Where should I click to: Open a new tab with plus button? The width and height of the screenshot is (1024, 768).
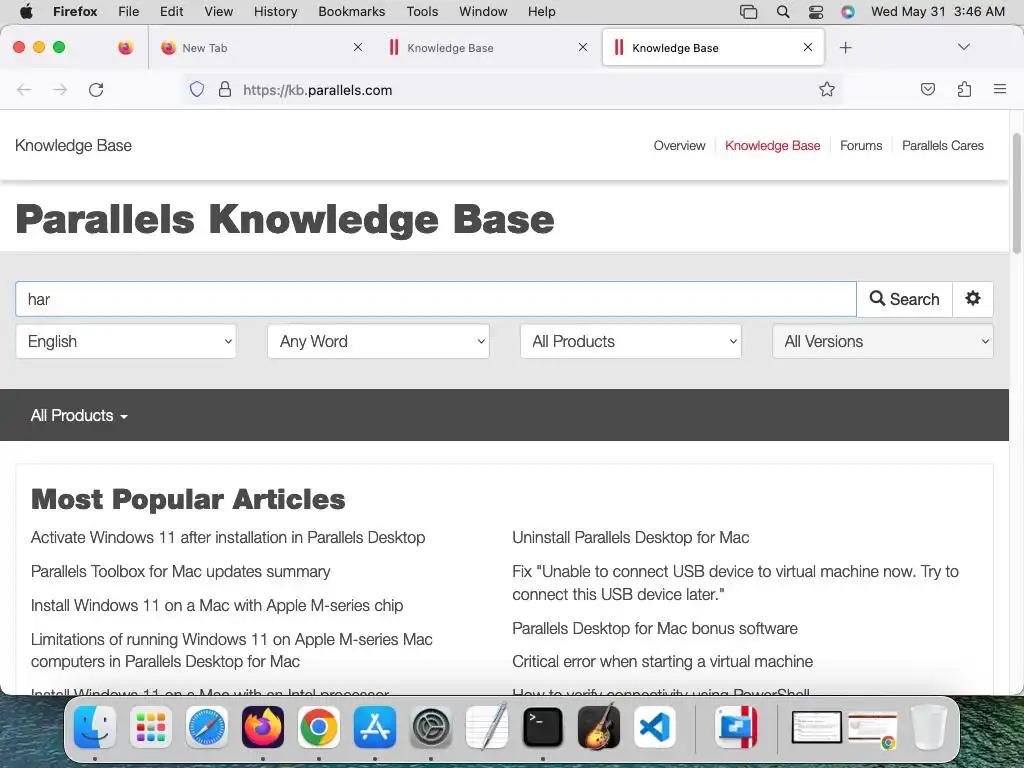point(845,47)
